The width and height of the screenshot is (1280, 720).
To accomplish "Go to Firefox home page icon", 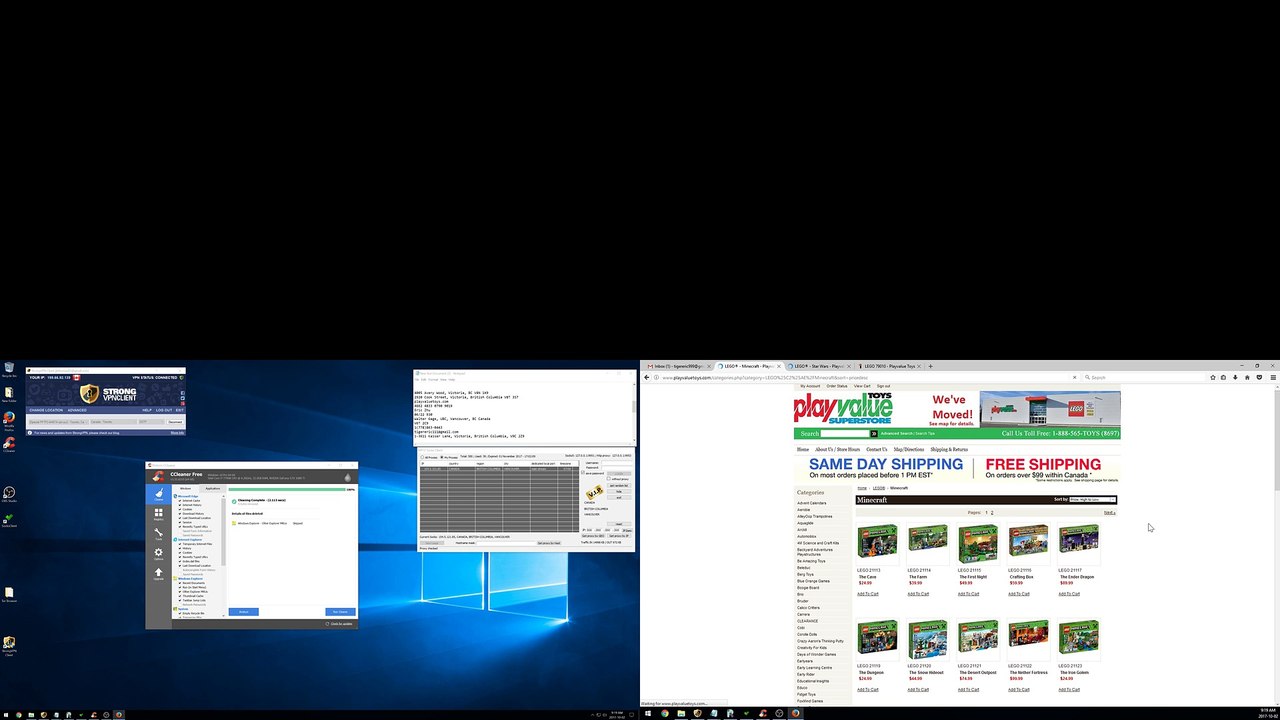I will pyautogui.click(x=1247, y=377).
